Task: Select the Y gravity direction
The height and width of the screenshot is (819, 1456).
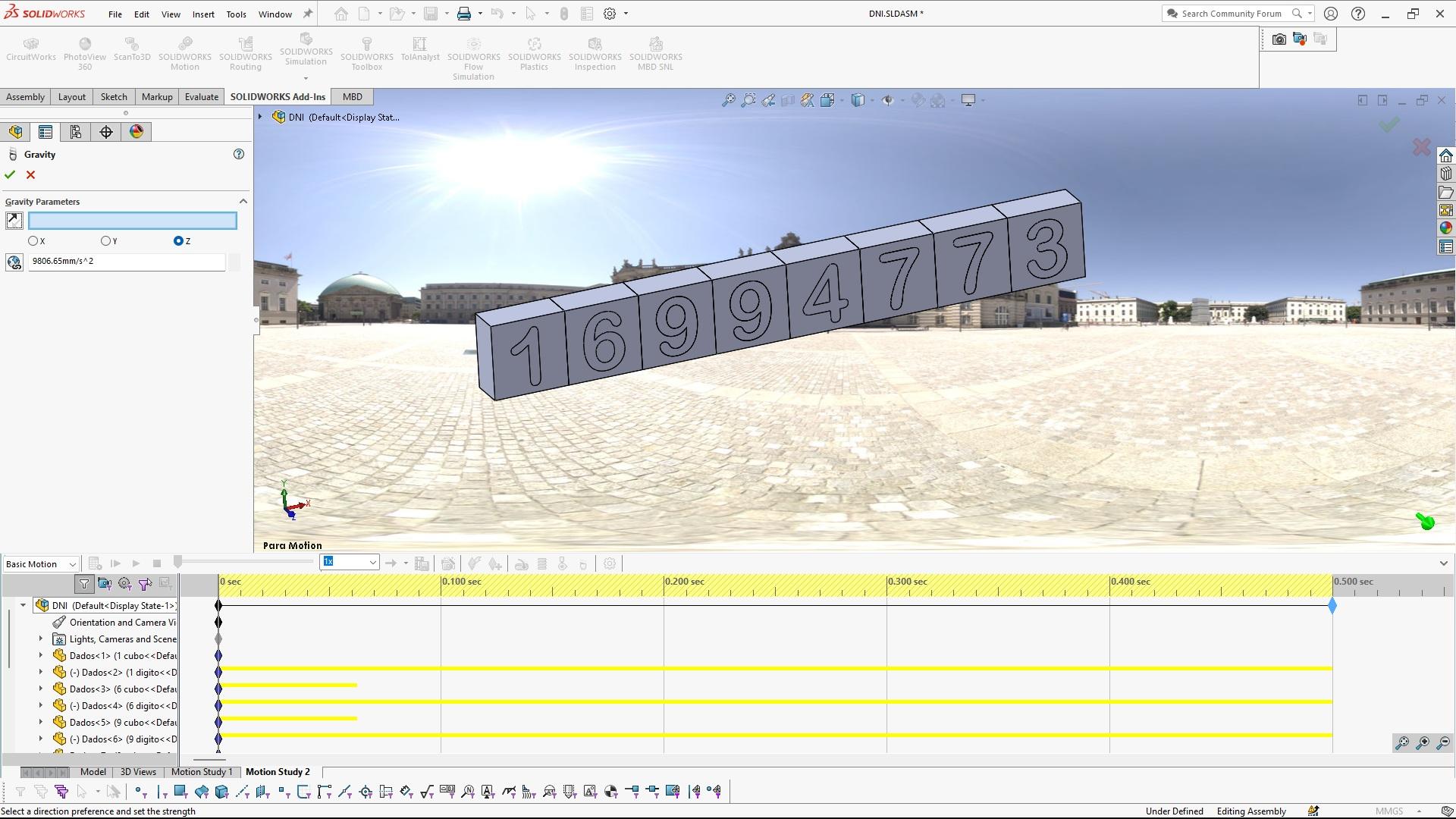Action: (105, 241)
